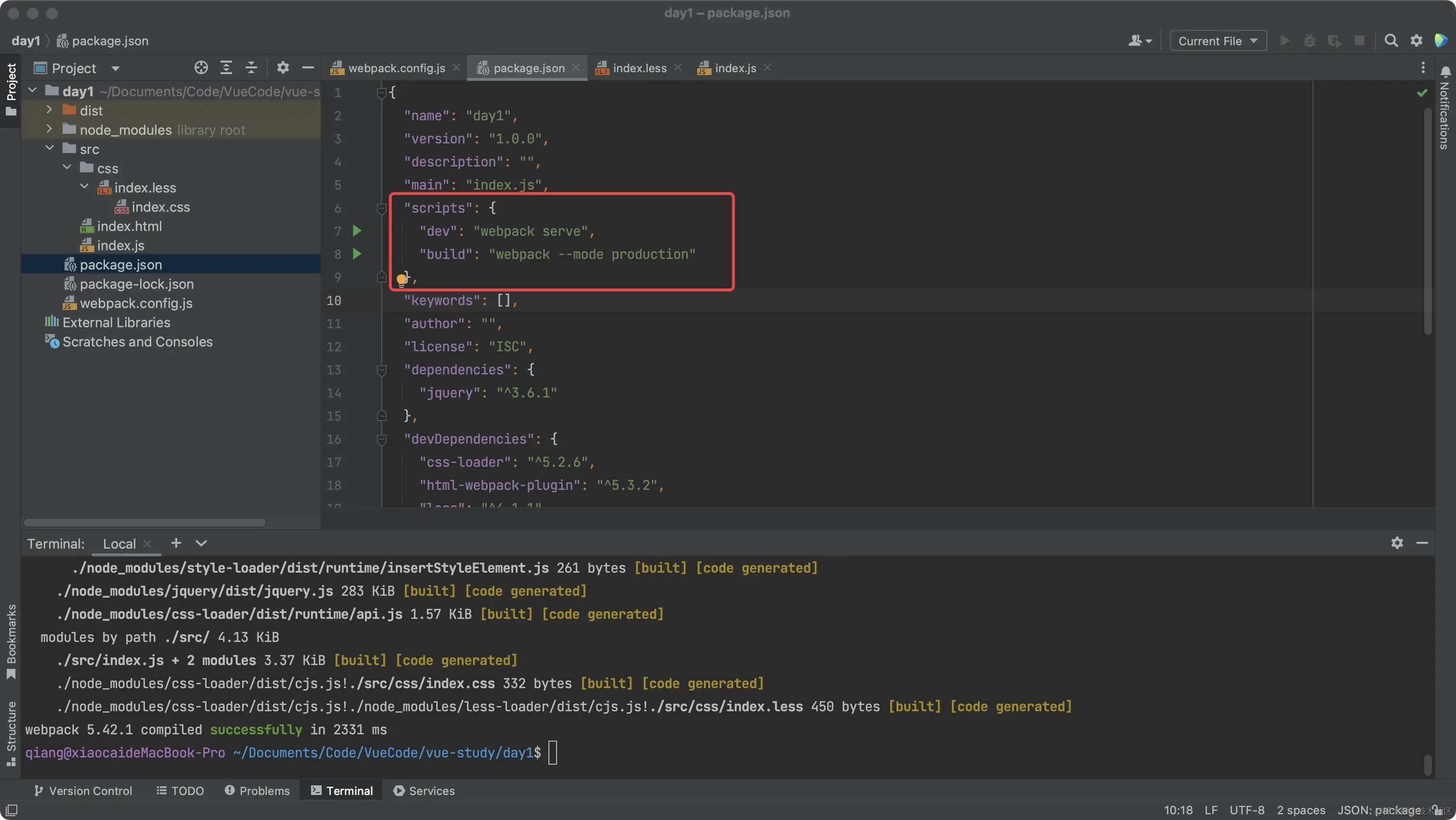Screen dimensions: 1456x820
Task: Open Project panel gear options
Action: pos(283,68)
